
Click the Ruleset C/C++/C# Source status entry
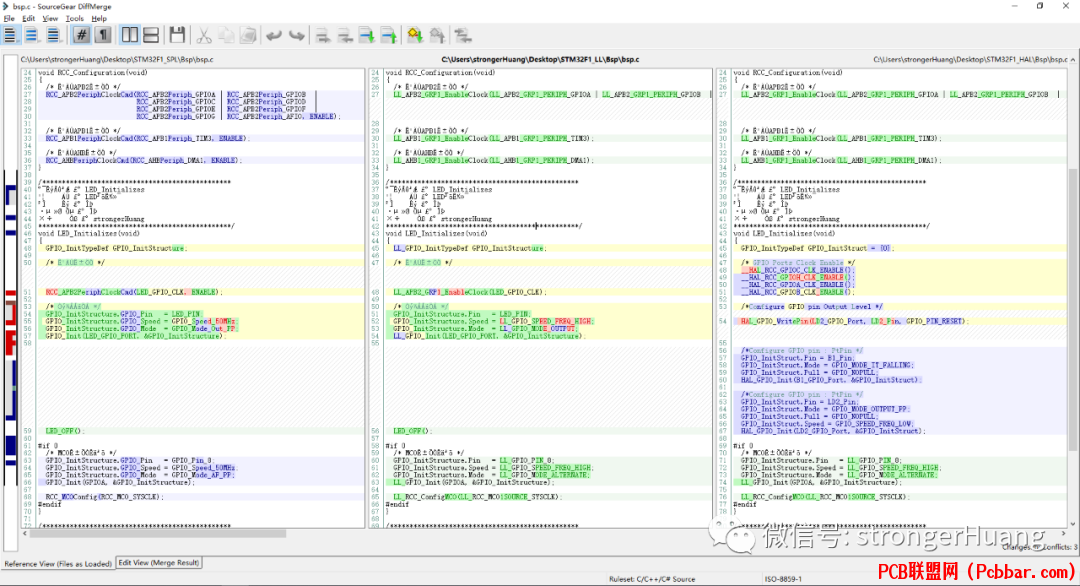[652, 579]
